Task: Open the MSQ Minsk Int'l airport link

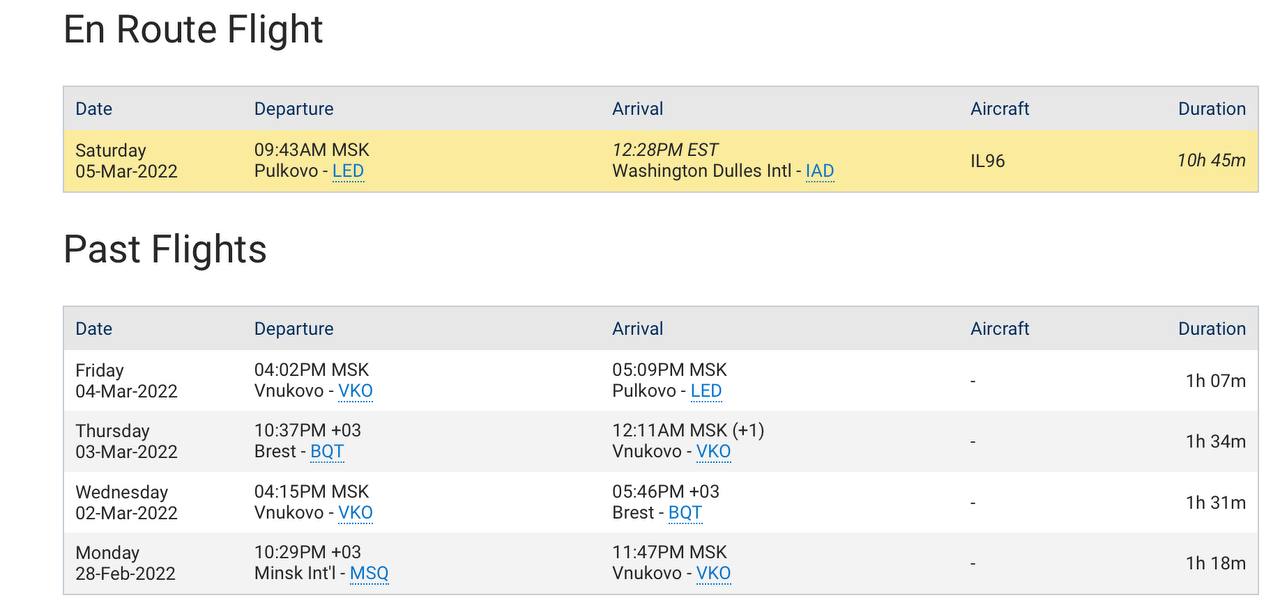Action: [x=369, y=574]
